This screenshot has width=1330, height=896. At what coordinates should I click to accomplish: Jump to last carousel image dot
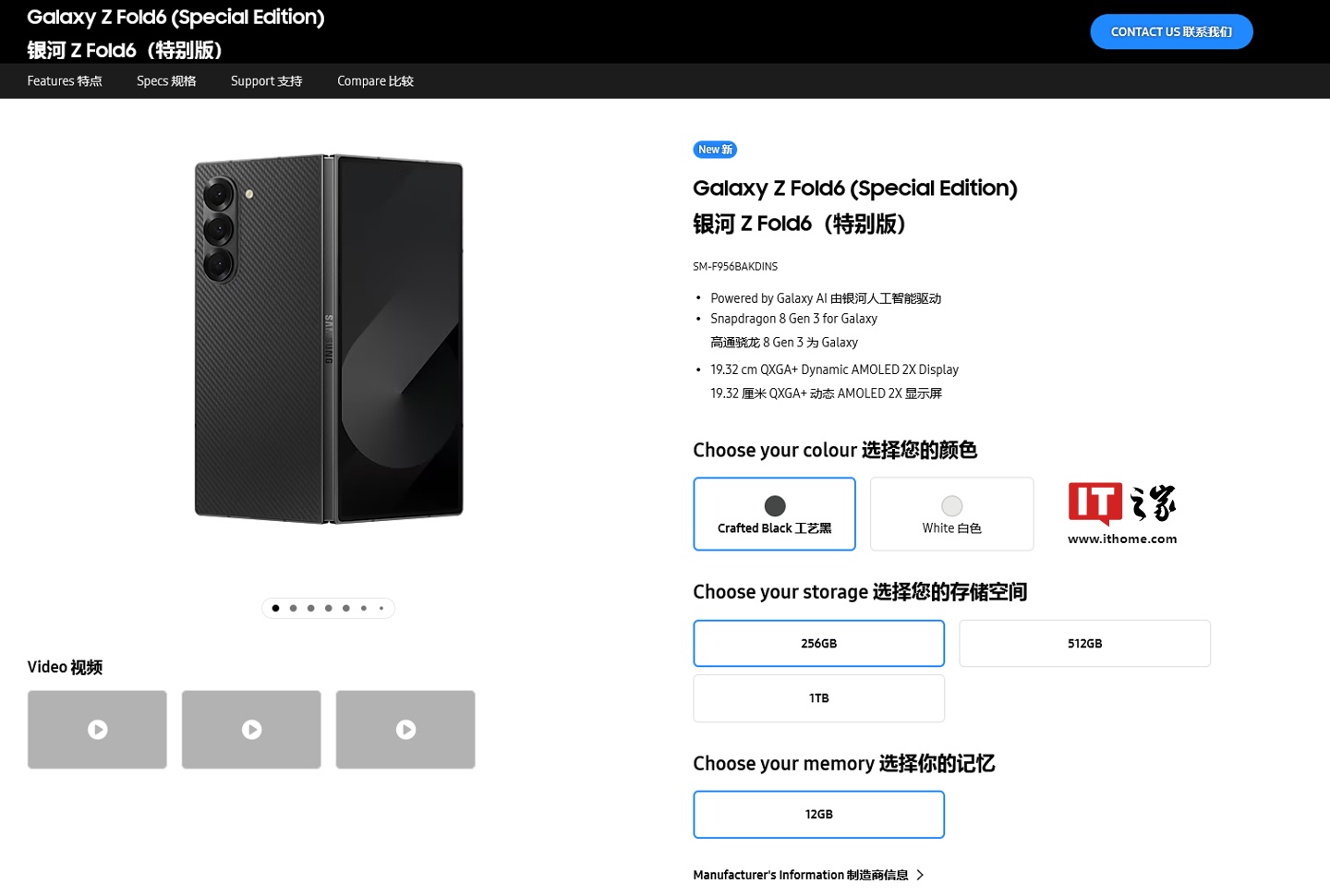[x=381, y=608]
